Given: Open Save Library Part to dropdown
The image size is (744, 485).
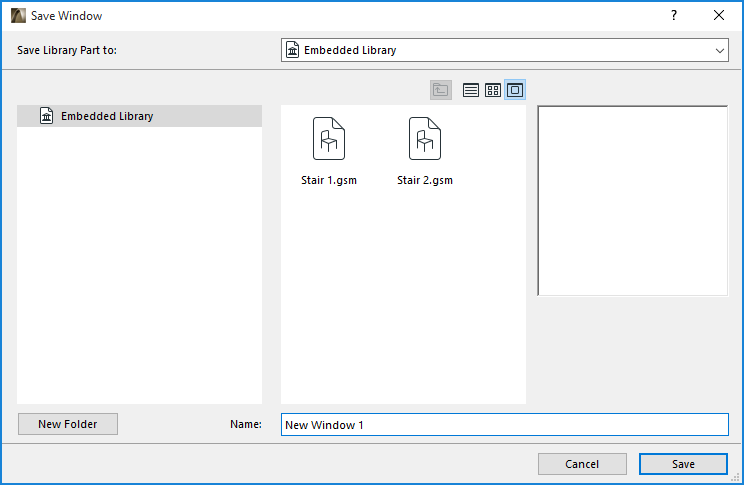Looking at the screenshot, I should pos(505,50).
